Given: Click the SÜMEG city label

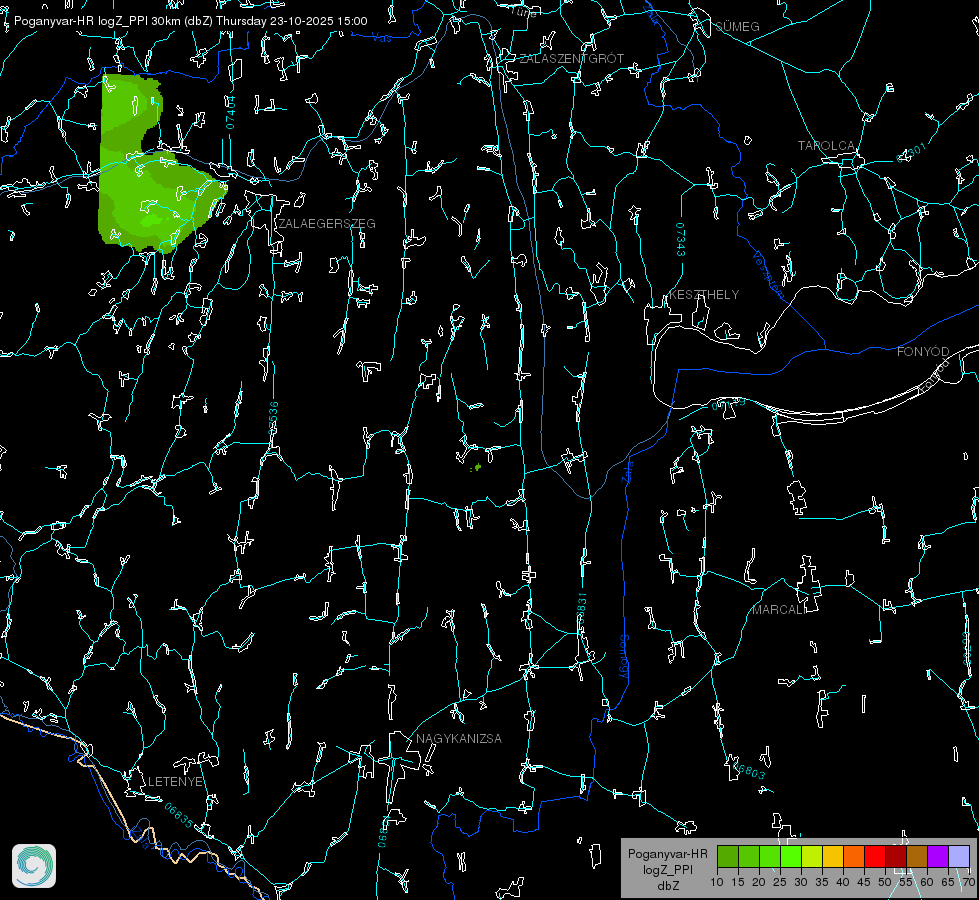Looking at the screenshot, I should [737, 27].
